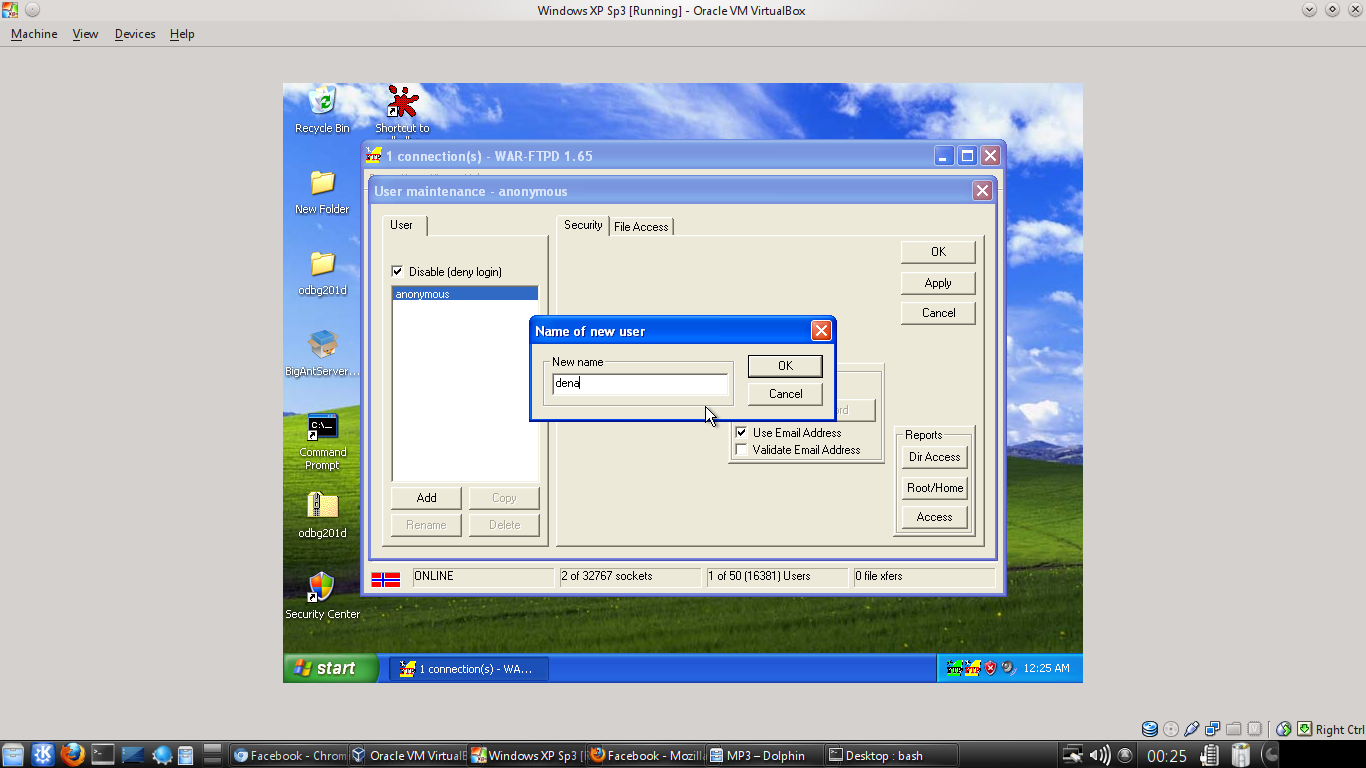Open the VirtualBox Devices menu

click(135, 34)
